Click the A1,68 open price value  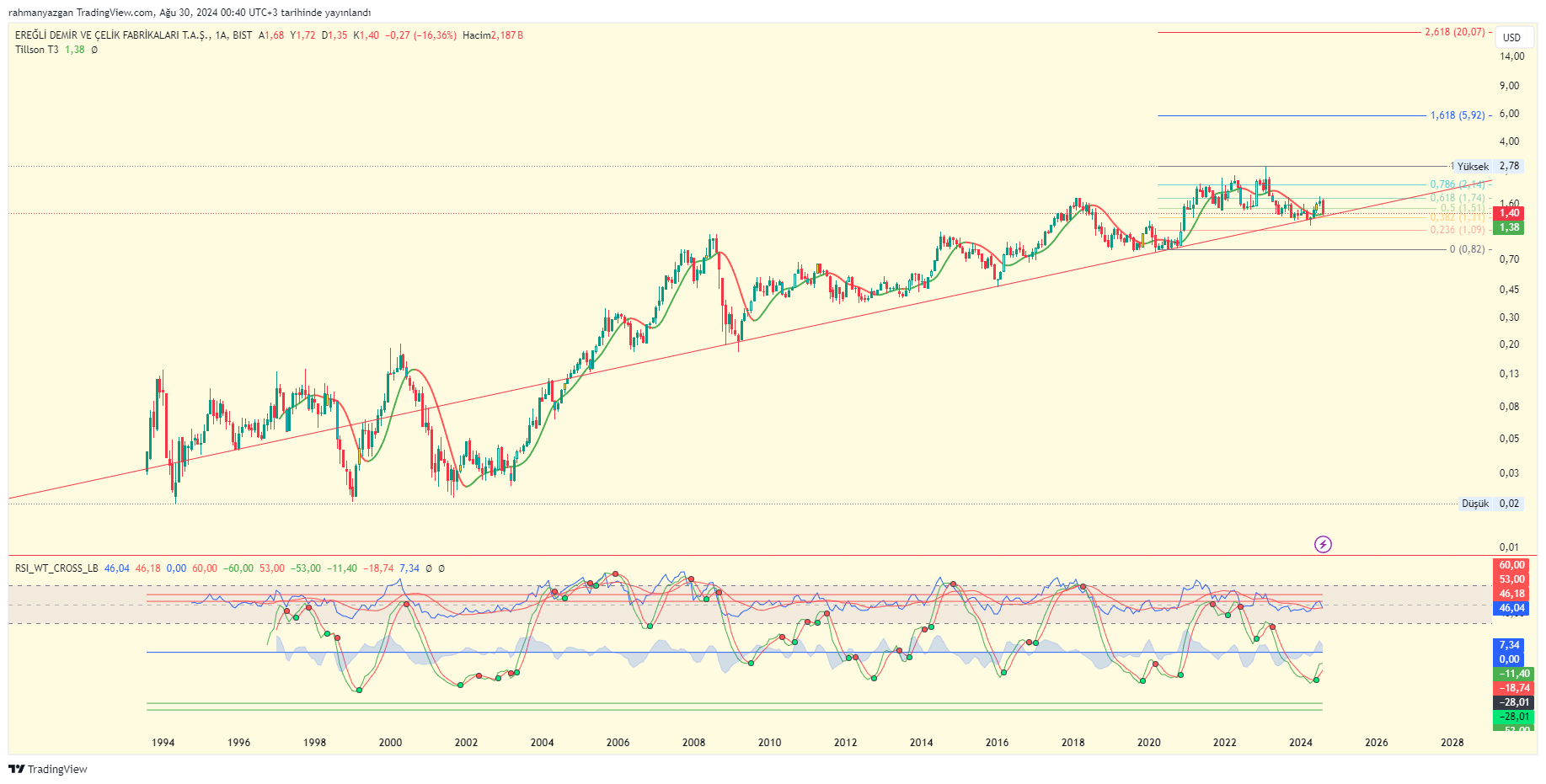point(271,35)
